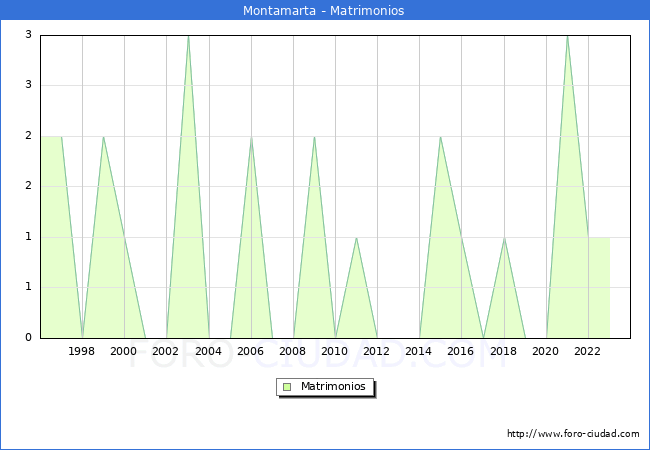Click the green Matrimonios legend swatch
Screen dimensions: 650x450
[287, 387]
